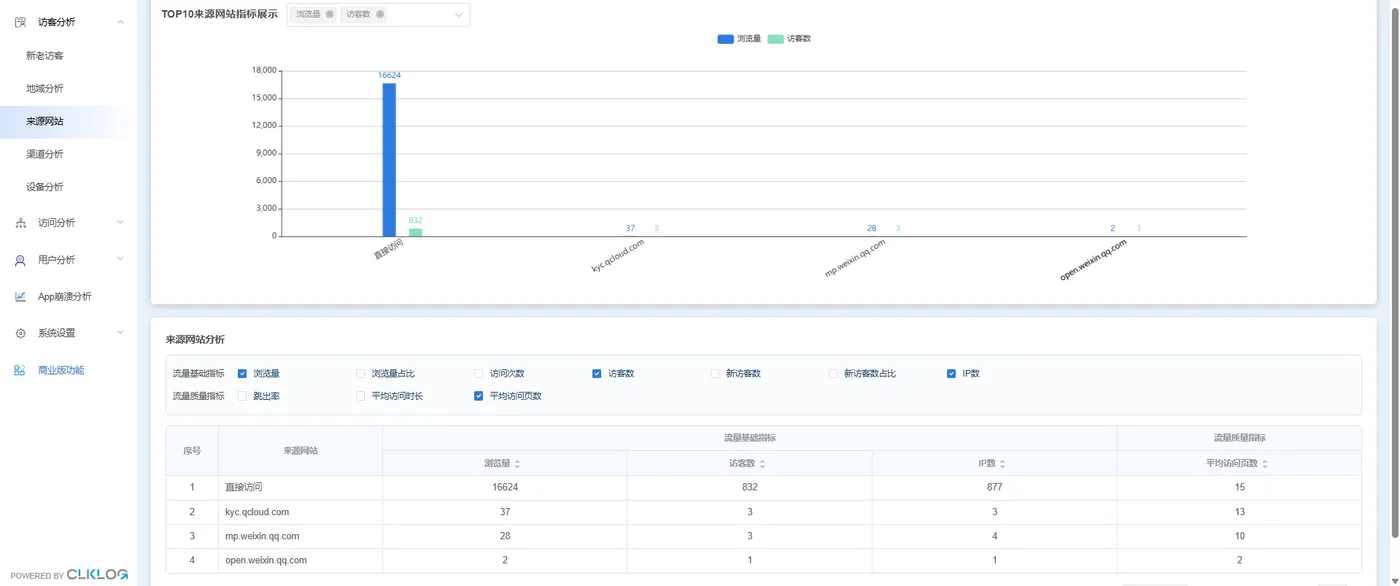The width and height of the screenshot is (1400, 586).
Task: Uncheck the 浏览量 checkbox
Action: (x=242, y=373)
